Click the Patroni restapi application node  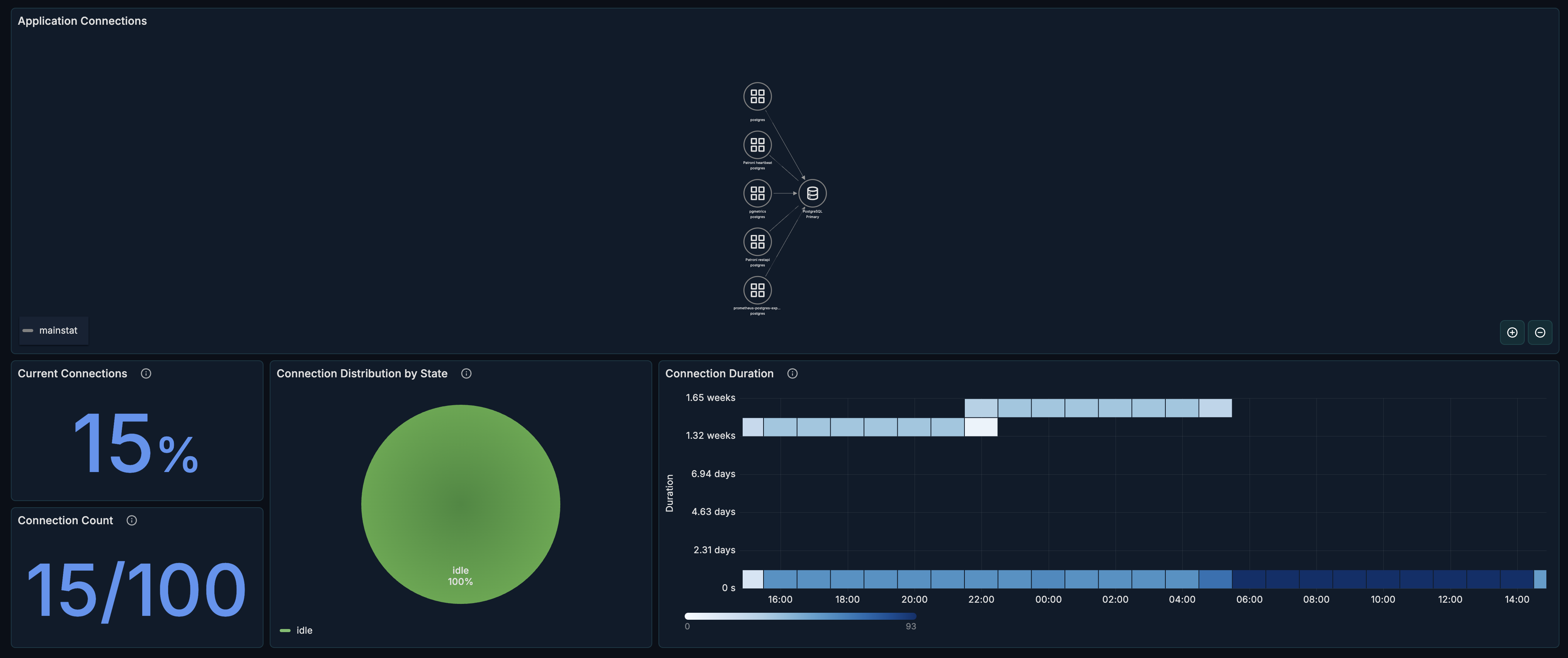click(757, 242)
